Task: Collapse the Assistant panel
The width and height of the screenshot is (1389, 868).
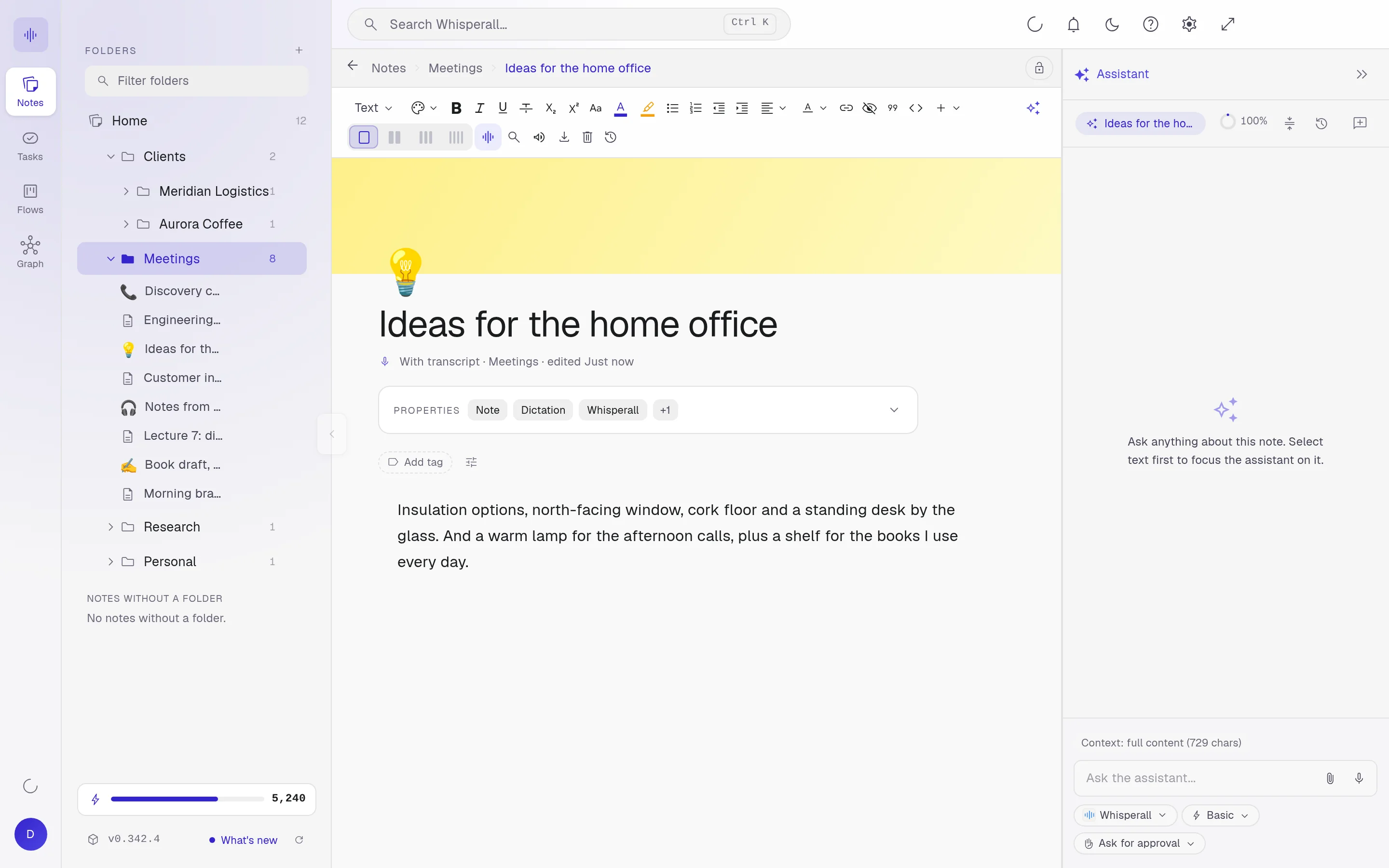Action: (x=1362, y=74)
